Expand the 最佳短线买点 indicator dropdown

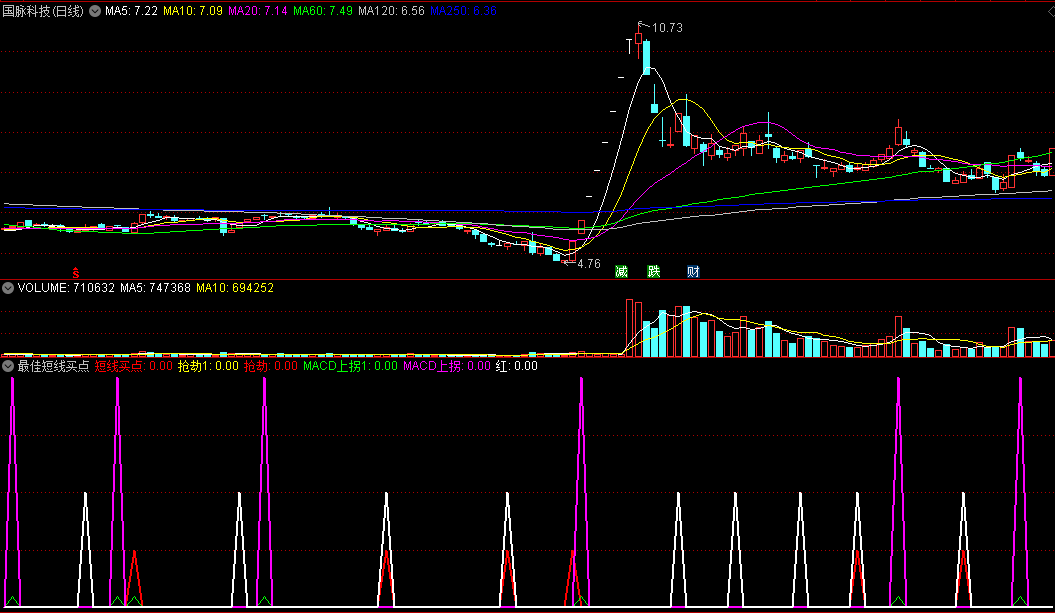click(8, 366)
